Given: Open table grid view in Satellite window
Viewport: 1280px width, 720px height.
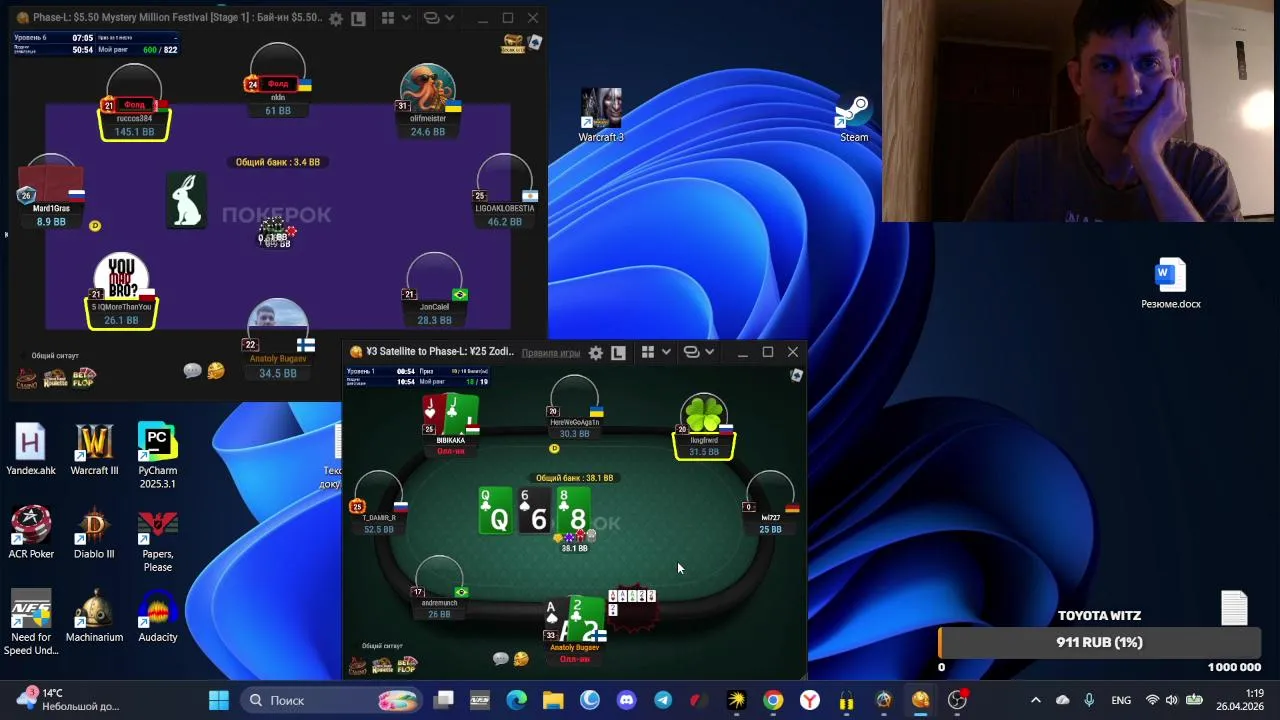Looking at the screenshot, I should click(x=648, y=352).
